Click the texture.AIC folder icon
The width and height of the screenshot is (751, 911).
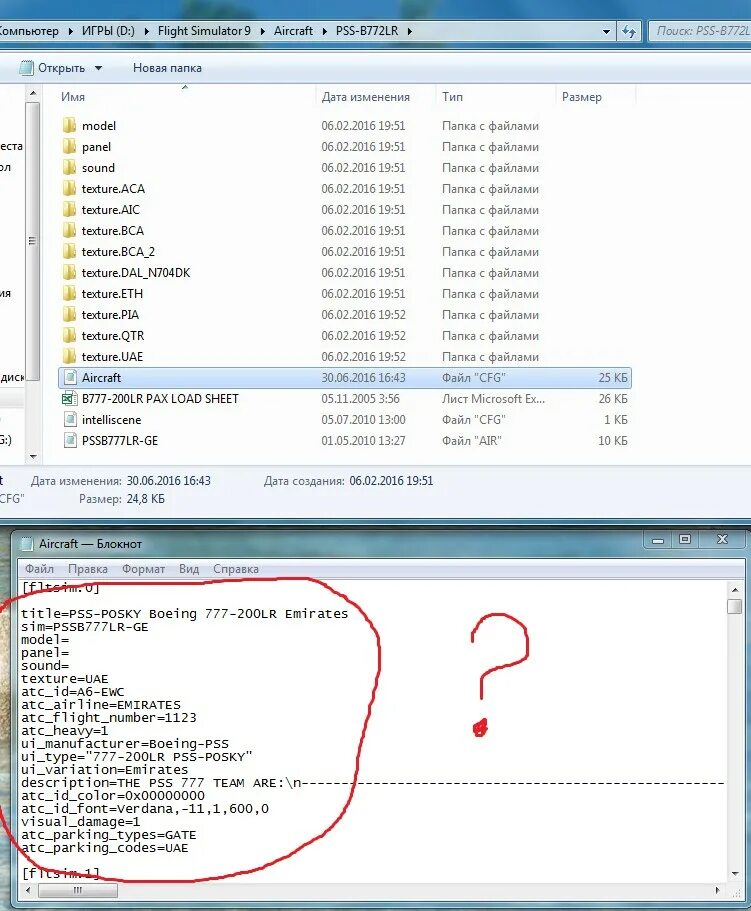pyautogui.click(x=69, y=209)
